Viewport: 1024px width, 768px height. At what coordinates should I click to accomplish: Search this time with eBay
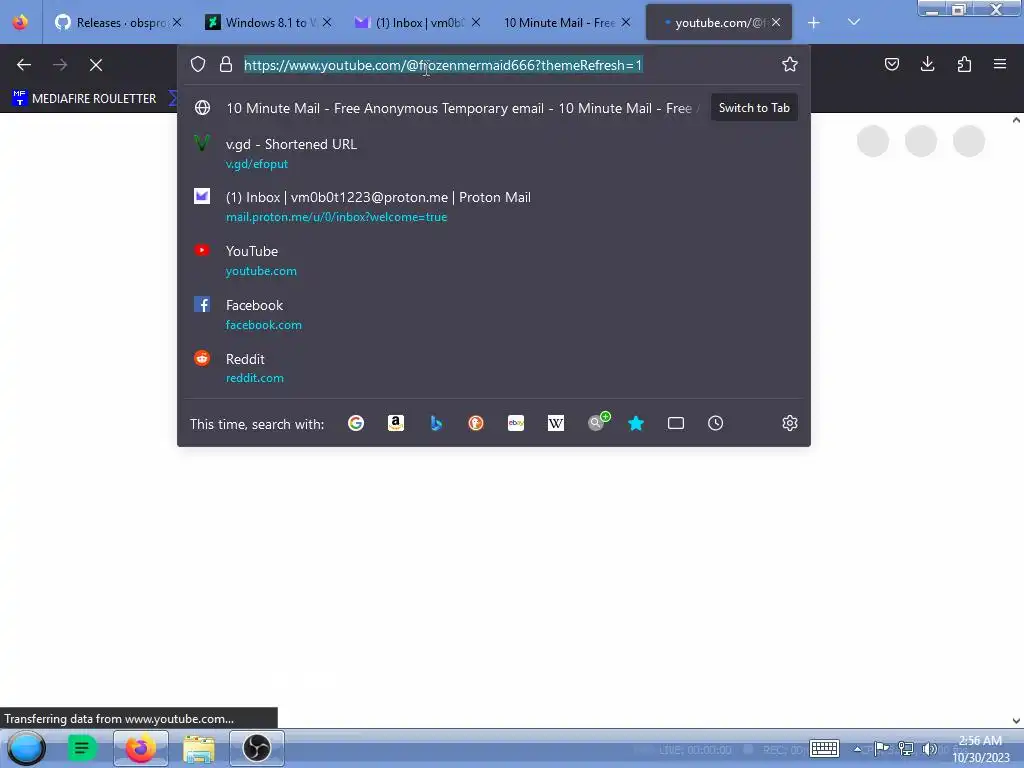(516, 423)
